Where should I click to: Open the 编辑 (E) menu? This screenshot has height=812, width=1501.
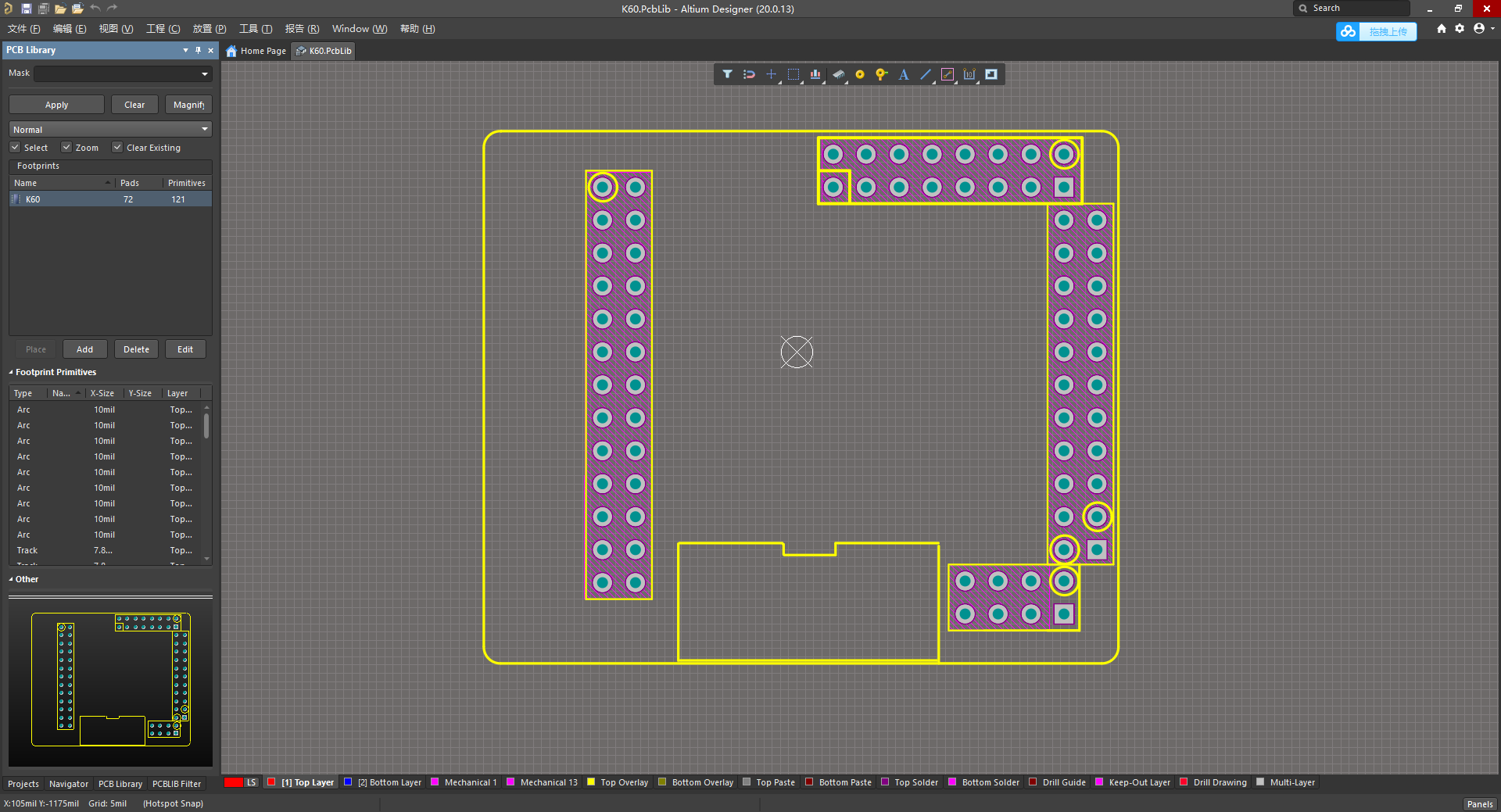click(70, 29)
